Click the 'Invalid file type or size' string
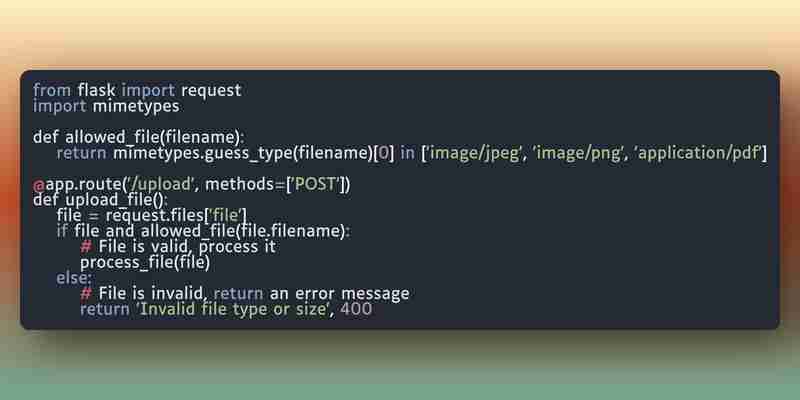 [x=233, y=309]
